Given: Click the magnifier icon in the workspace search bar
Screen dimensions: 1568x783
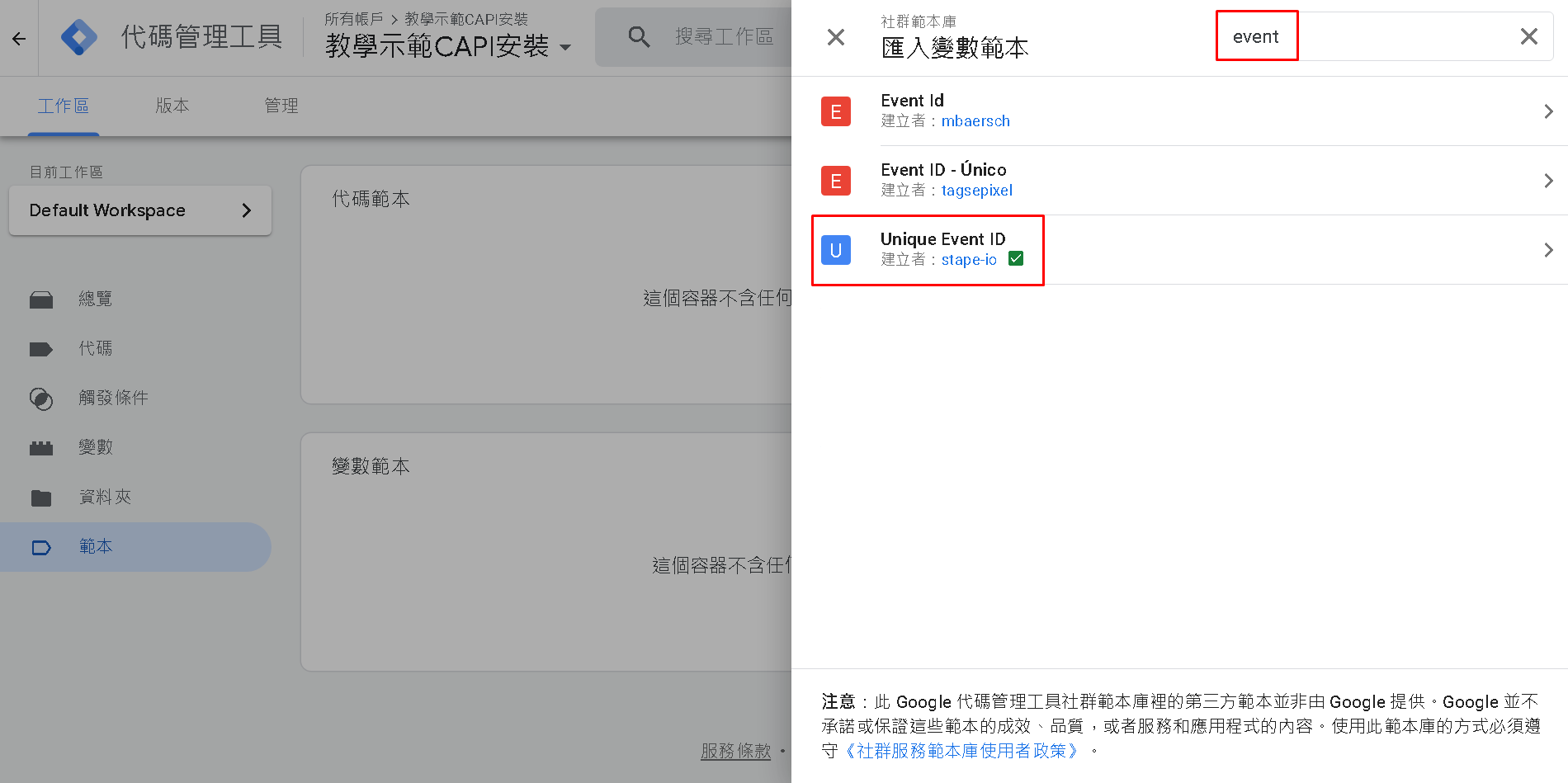Looking at the screenshot, I should (x=639, y=36).
